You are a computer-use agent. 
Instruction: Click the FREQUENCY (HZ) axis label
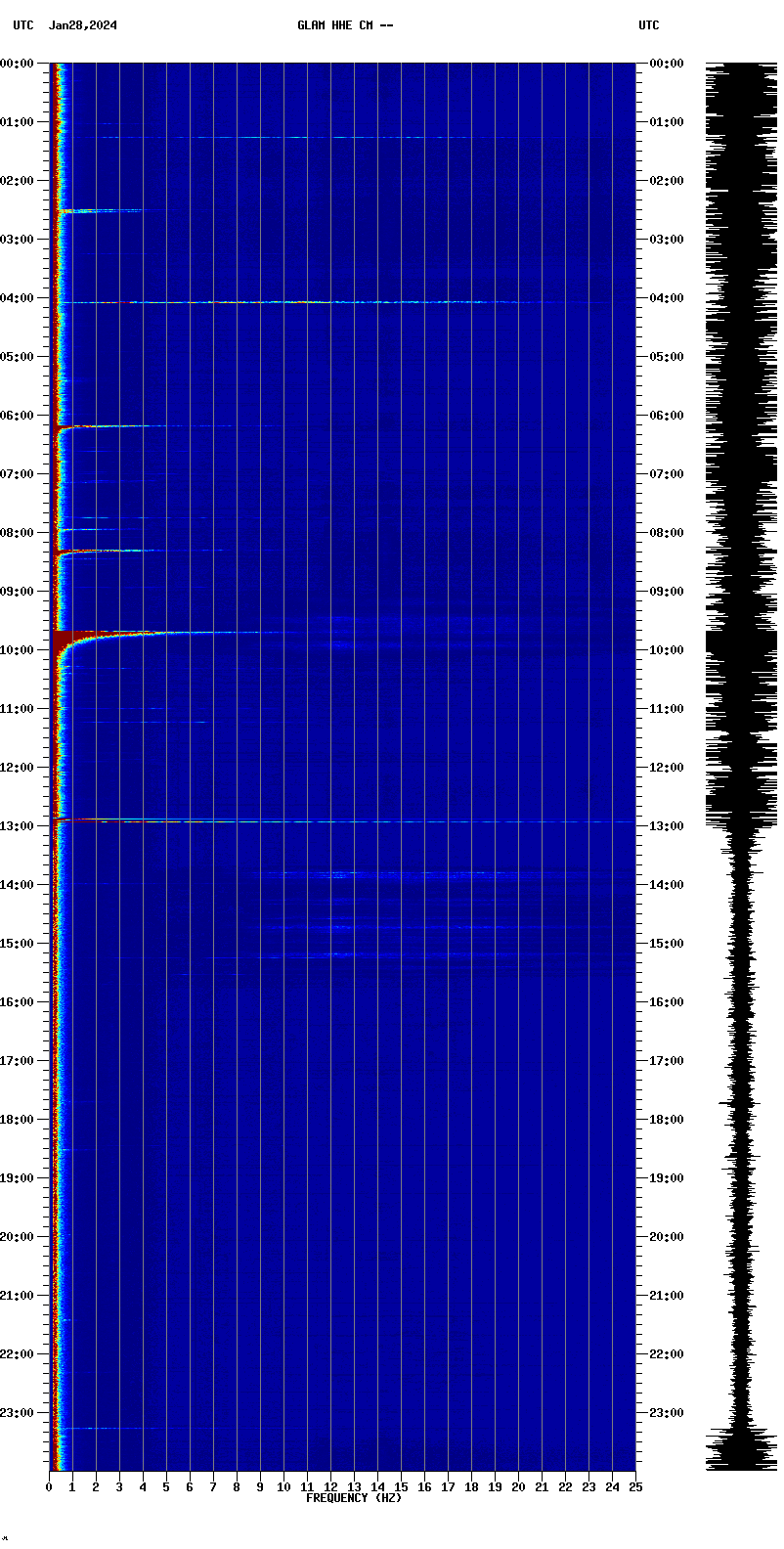[353, 1498]
